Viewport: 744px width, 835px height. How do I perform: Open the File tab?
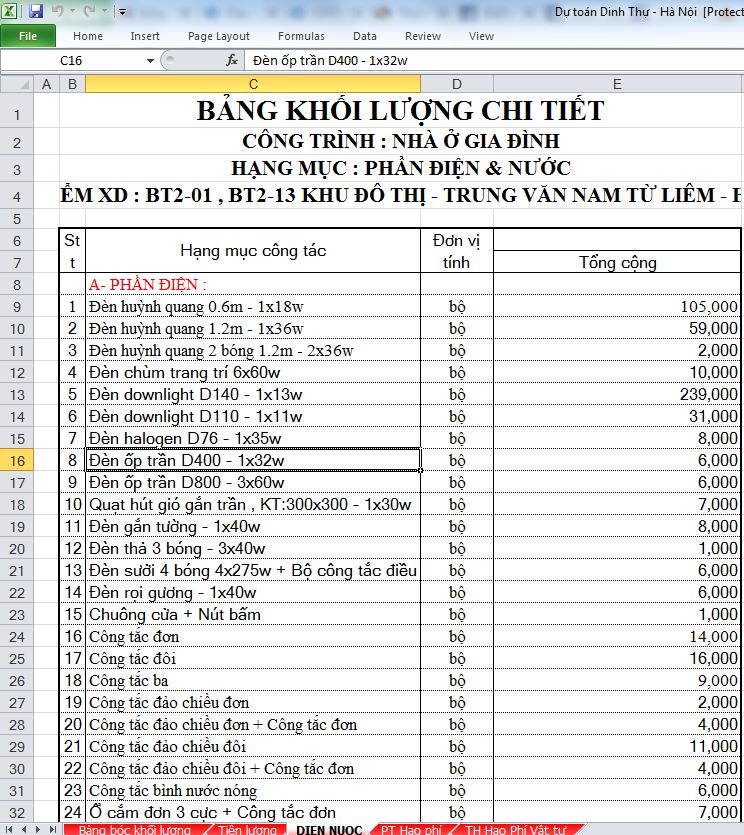[28, 36]
